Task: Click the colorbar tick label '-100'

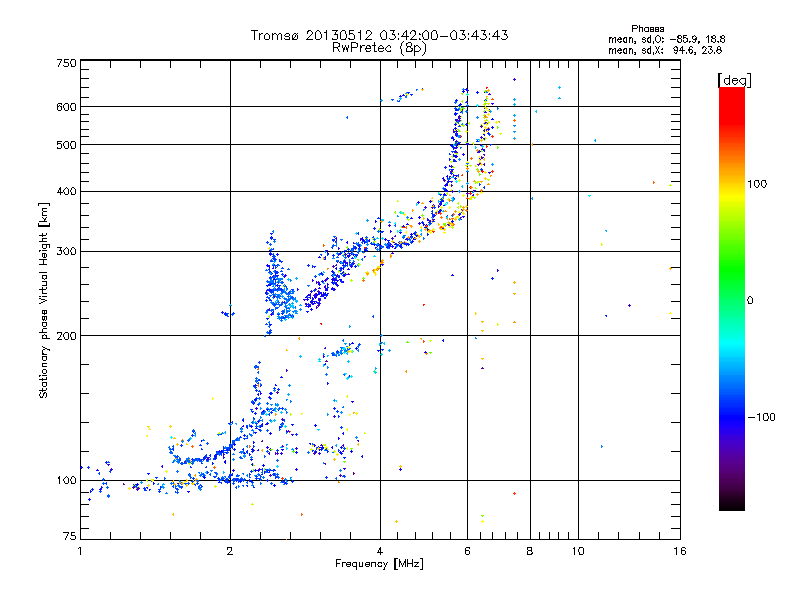Action: click(x=761, y=417)
